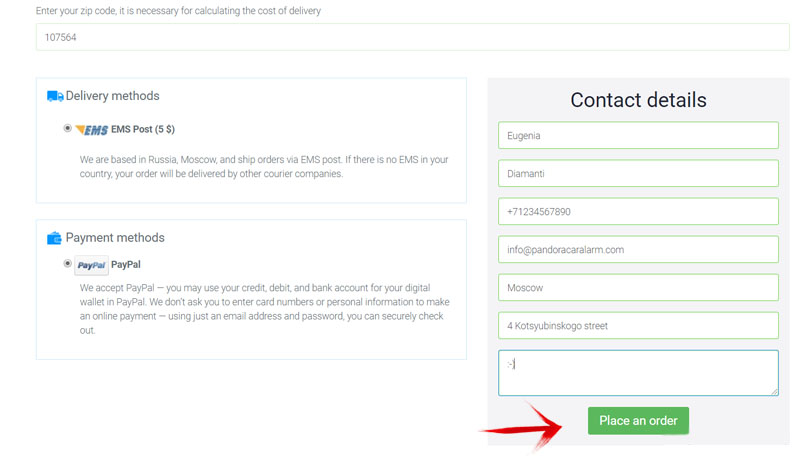Click the address field 4 Kotsyubinskogo street

click(638, 325)
